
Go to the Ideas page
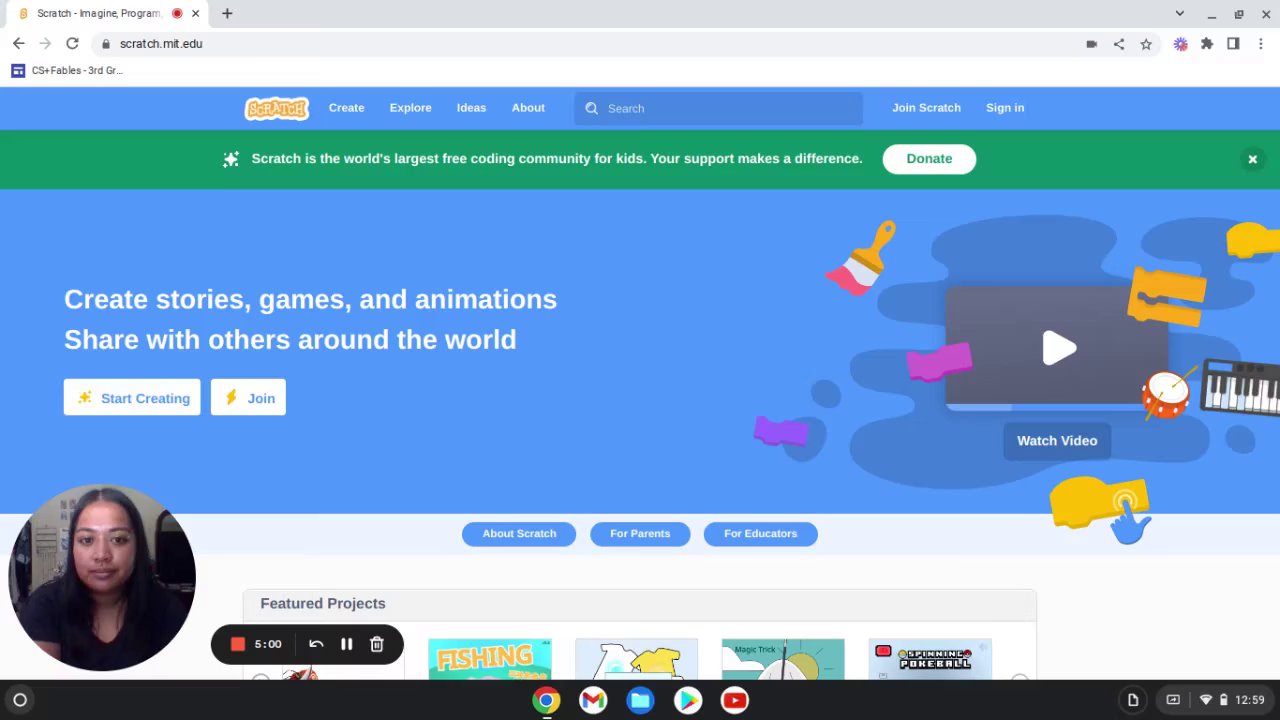click(471, 108)
